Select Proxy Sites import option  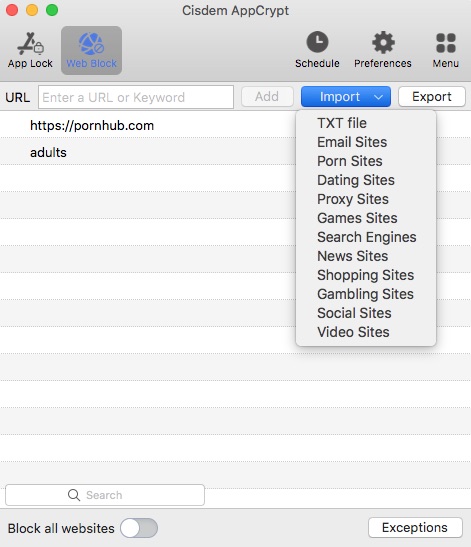click(x=353, y=199)
